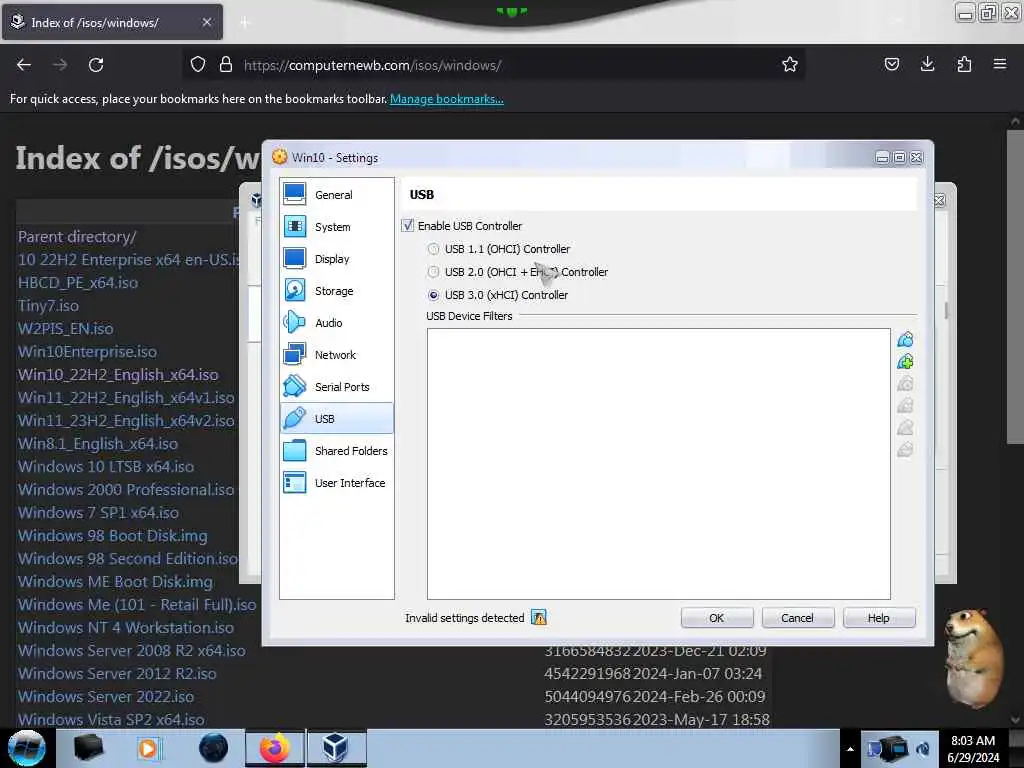This screenshot has height=768, width=1024.
Task: Go back in Firefox
Action: (x=24, y=65)
